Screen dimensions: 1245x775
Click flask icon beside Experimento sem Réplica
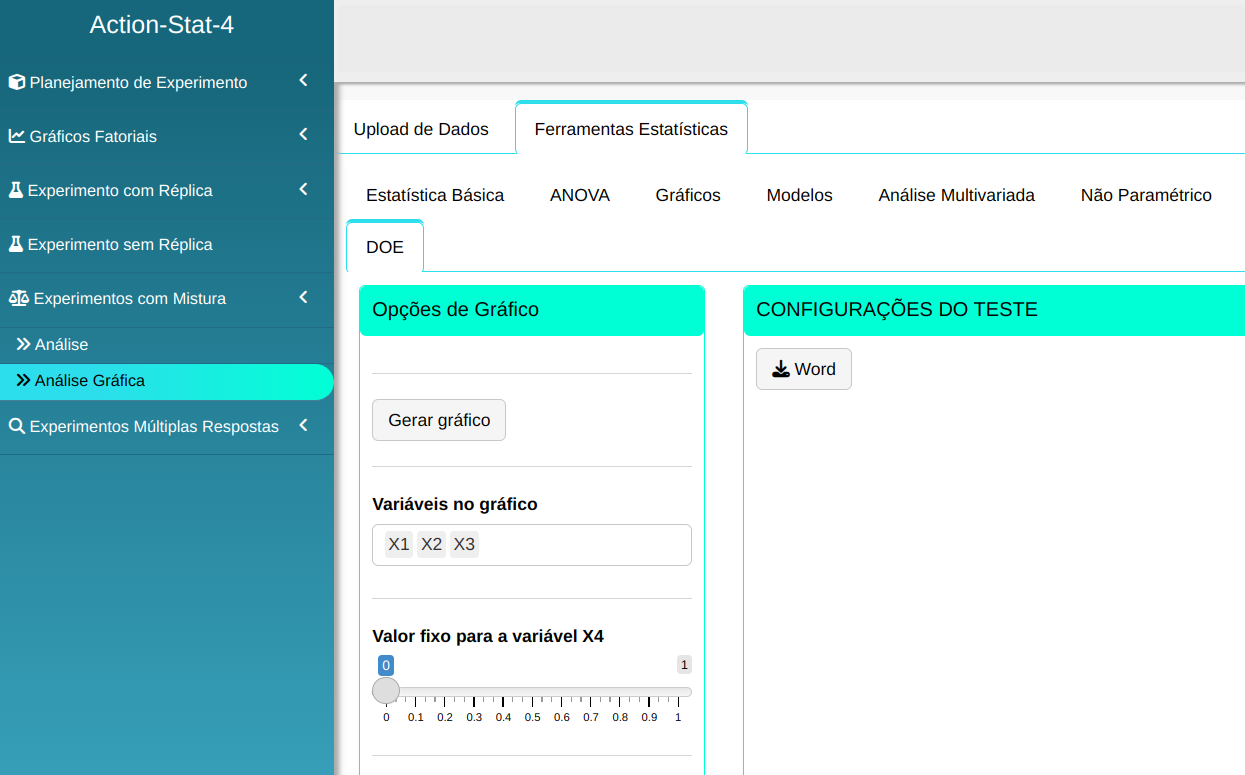pyautogui.click(x=16, y=244)
